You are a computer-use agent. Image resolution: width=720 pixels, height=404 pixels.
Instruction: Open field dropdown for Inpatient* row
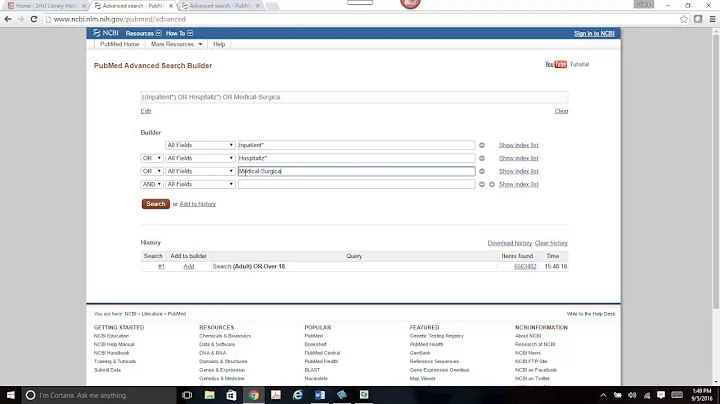click(200, 145)
